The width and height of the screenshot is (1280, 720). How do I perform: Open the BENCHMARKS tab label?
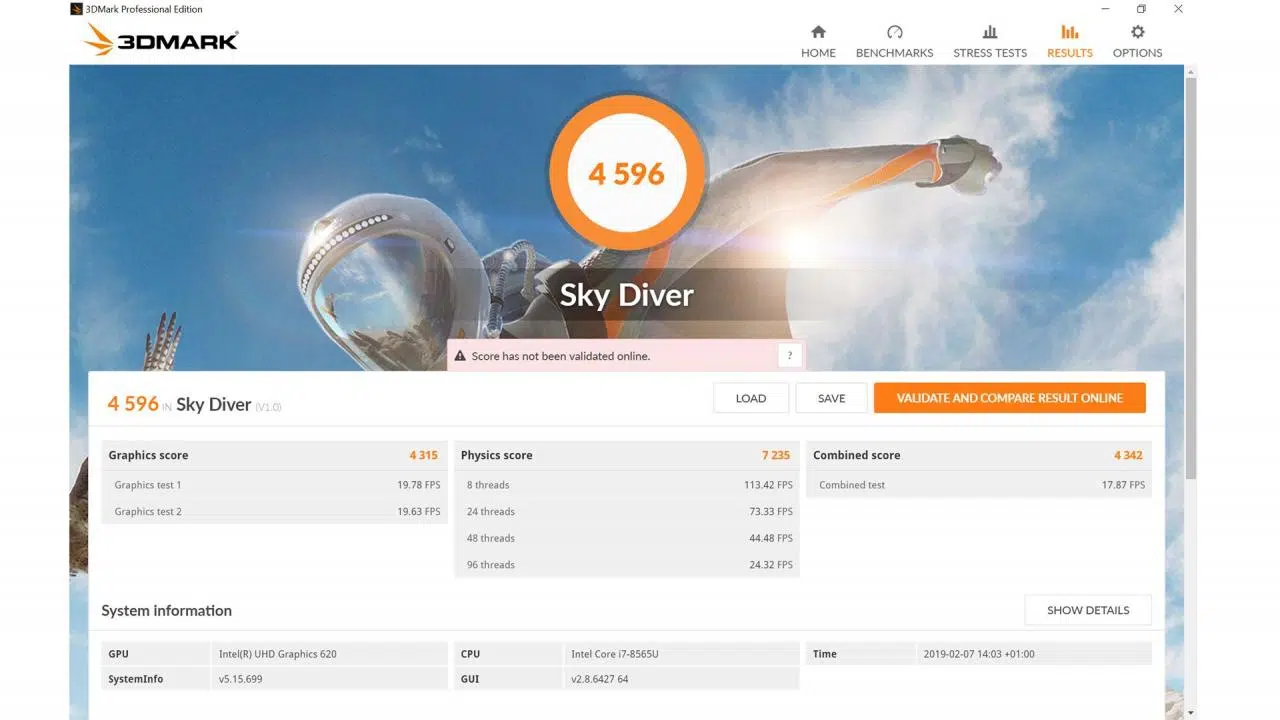coord(894,53)
